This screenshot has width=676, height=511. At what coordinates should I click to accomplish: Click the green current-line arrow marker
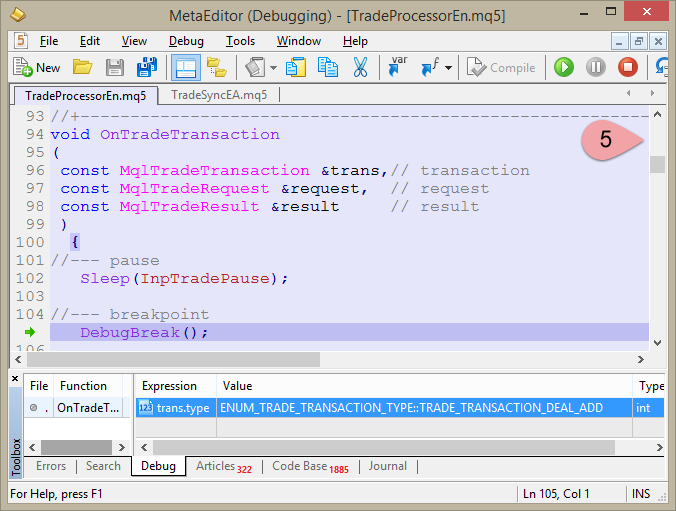(x=30, y=332)
